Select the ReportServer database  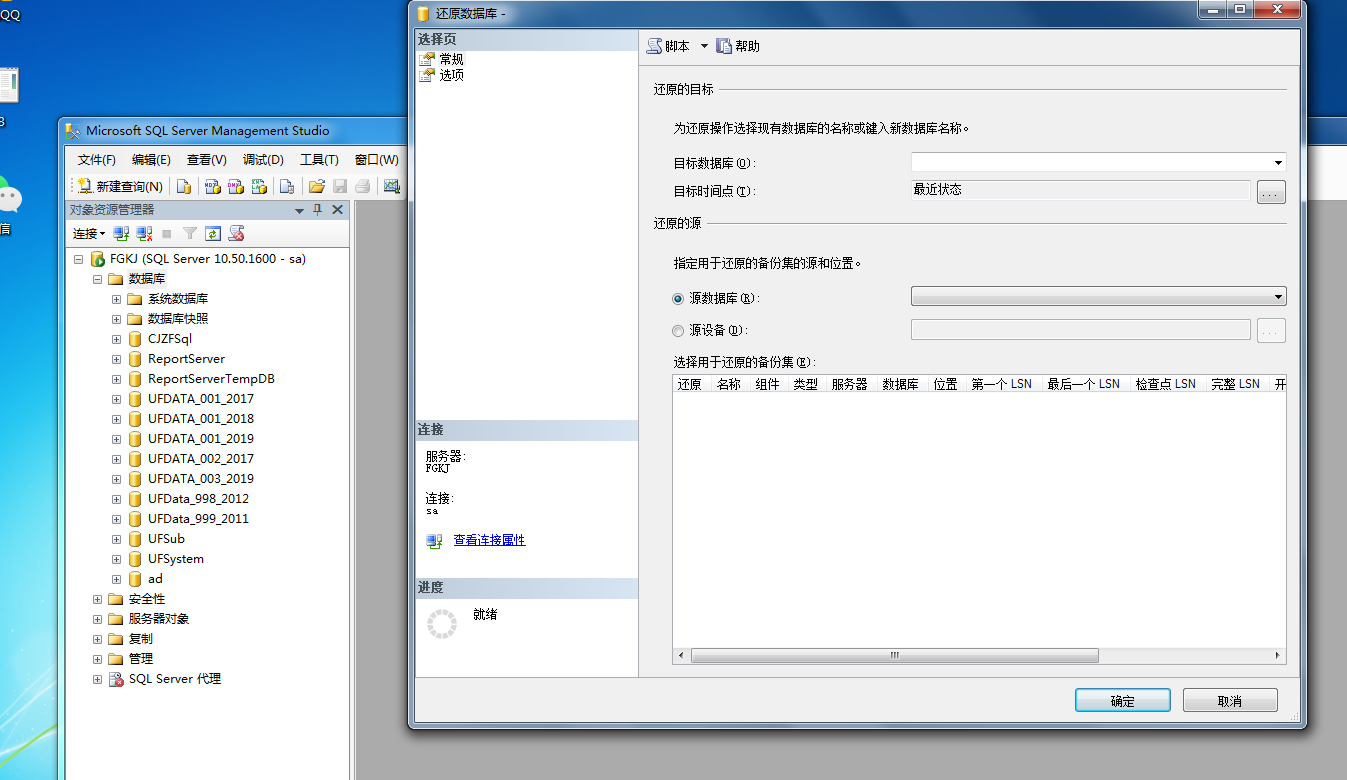pos(186,359)
